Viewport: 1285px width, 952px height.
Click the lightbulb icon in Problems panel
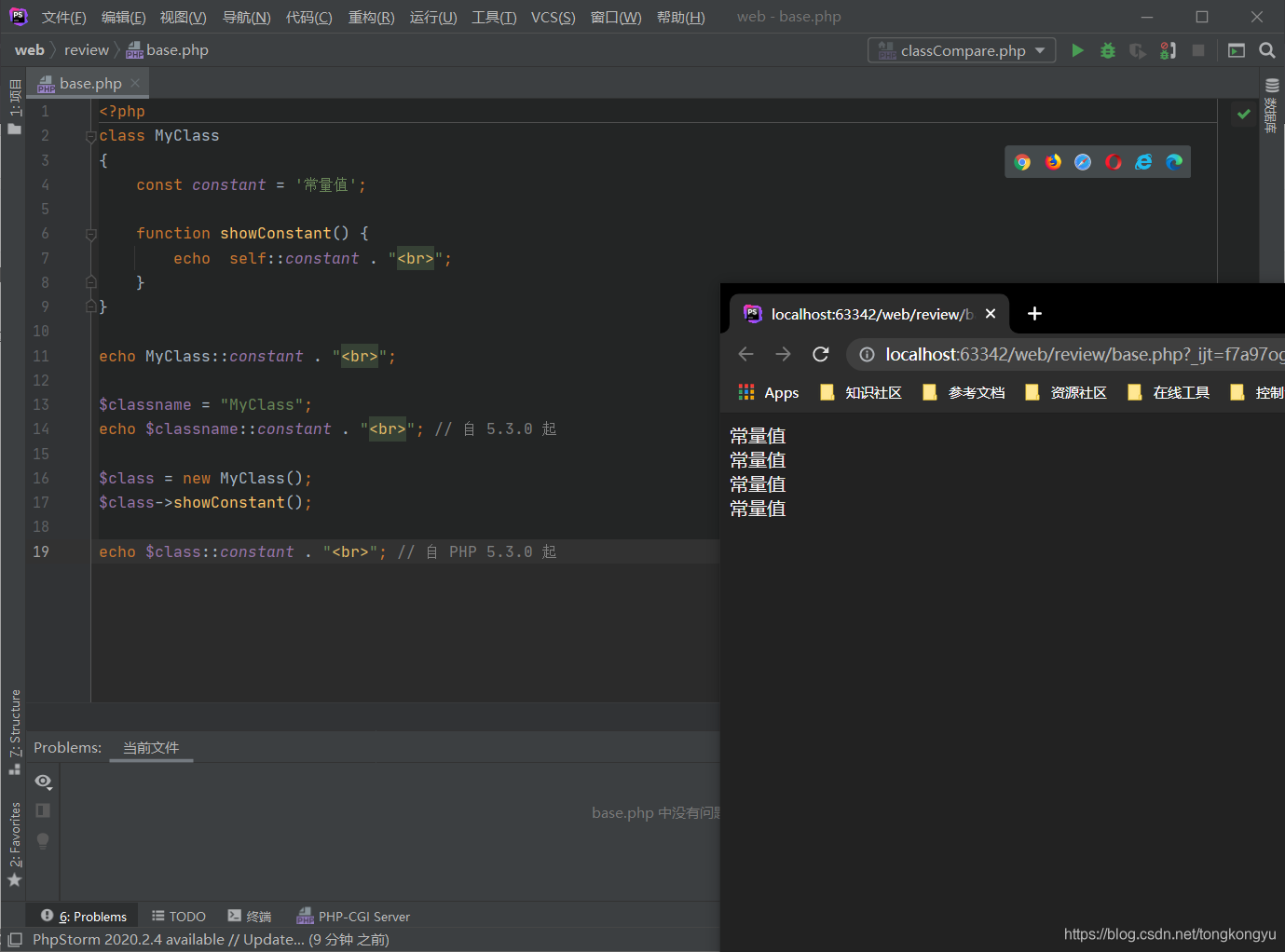[43, 840]
